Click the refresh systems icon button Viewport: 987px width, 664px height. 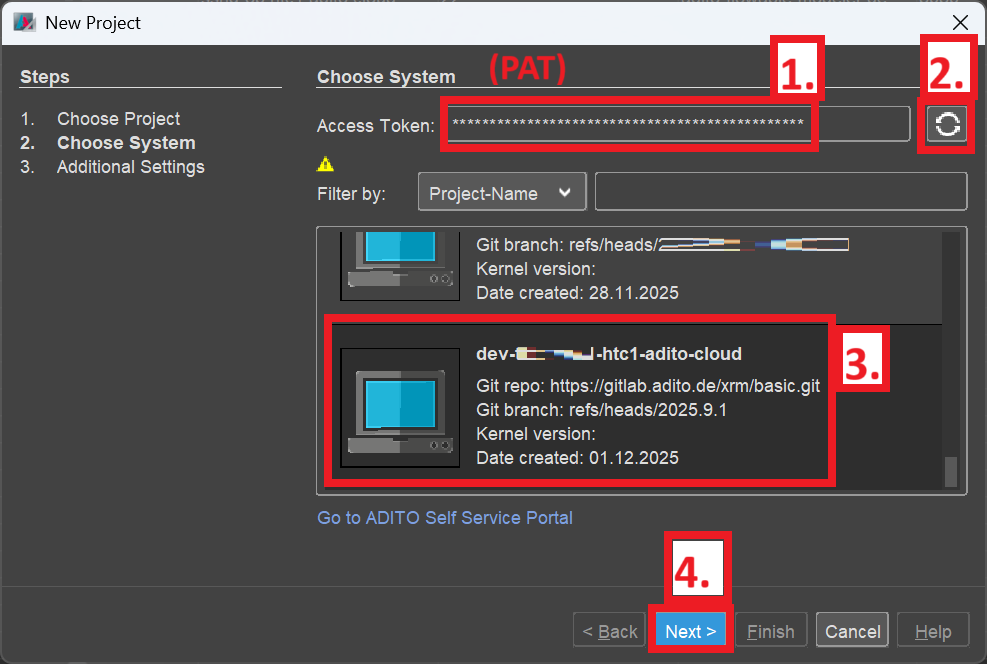click(x=946, y=125)
